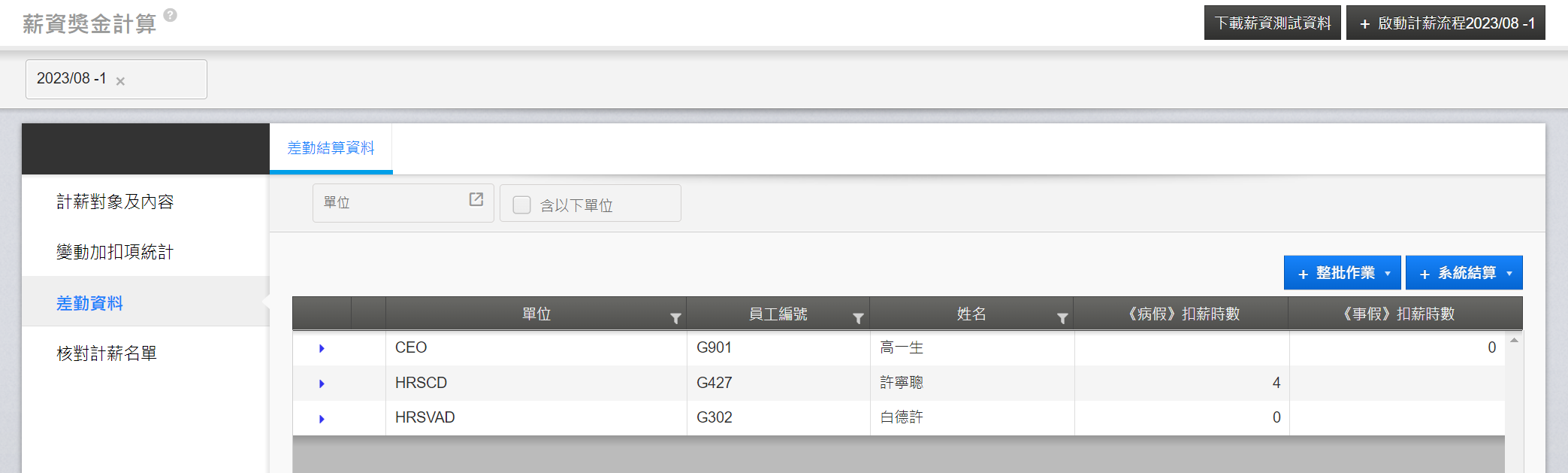This screenshot has height=473, width=1568.
Task: Open the 單位 picker popup icon
Action: [476, 199]
